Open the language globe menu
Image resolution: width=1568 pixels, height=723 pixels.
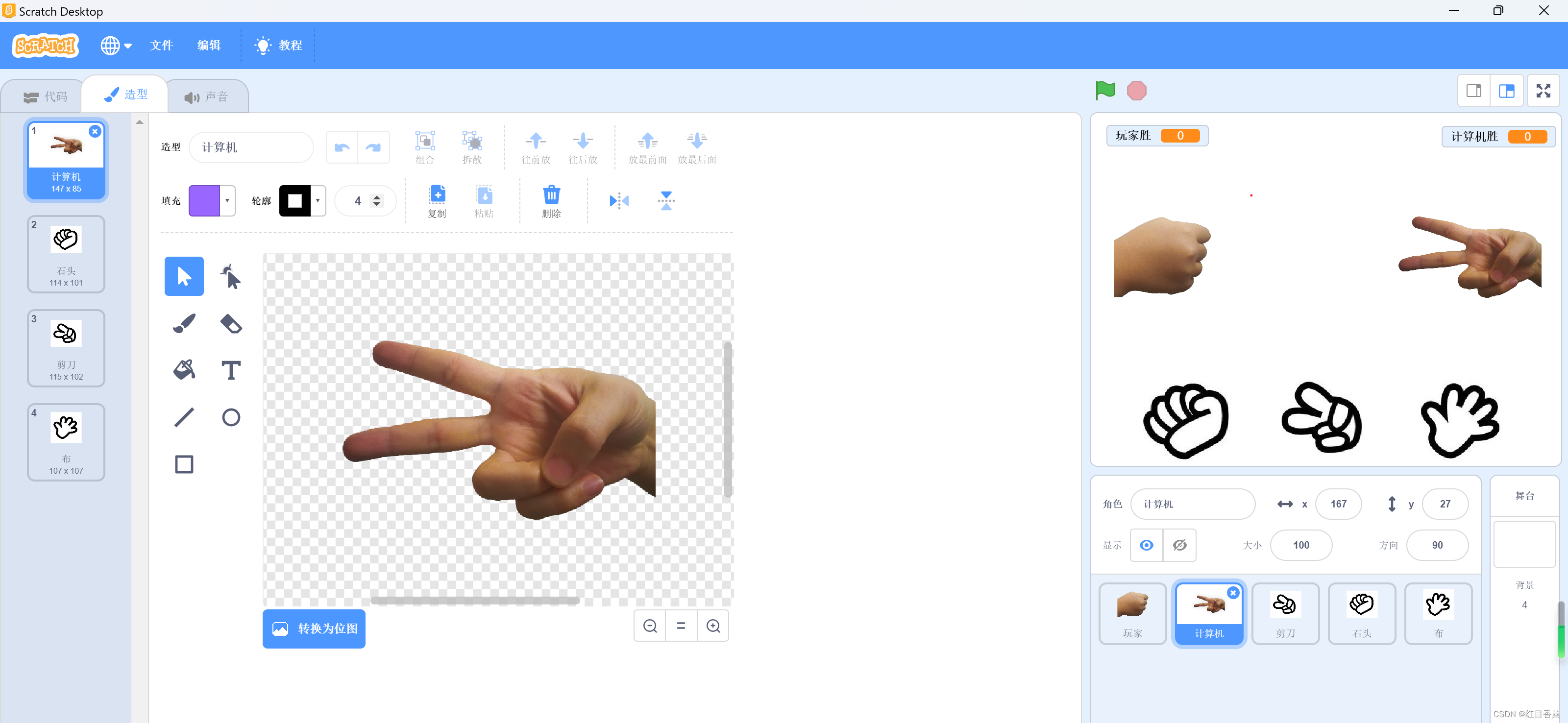click(x=116, y=46)
